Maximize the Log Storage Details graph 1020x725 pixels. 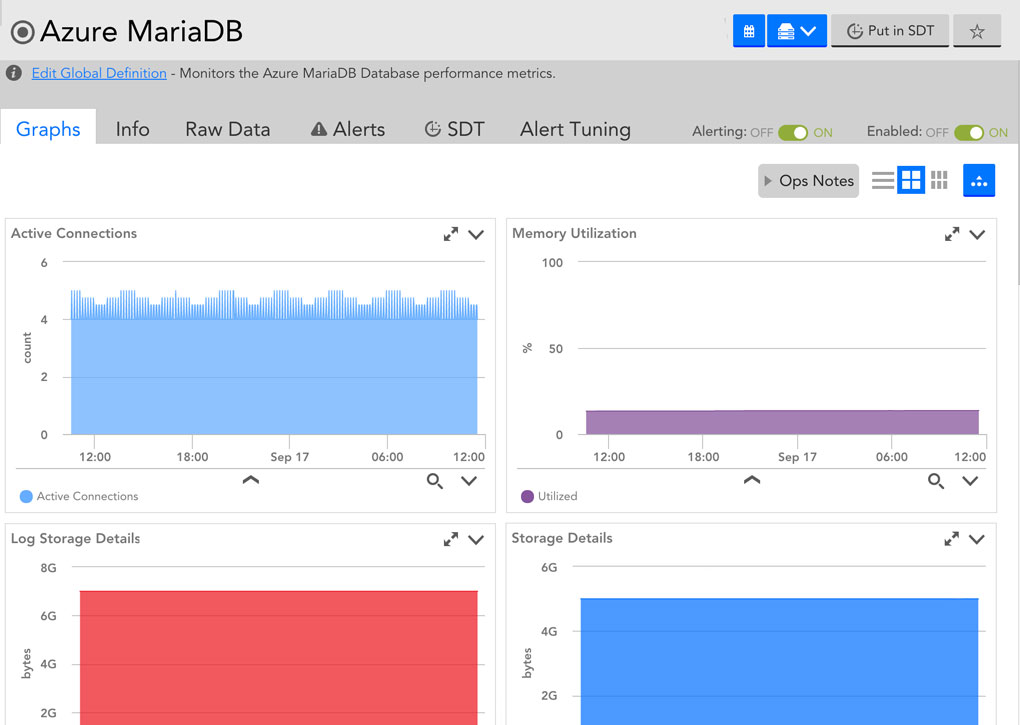click(450, 540)
